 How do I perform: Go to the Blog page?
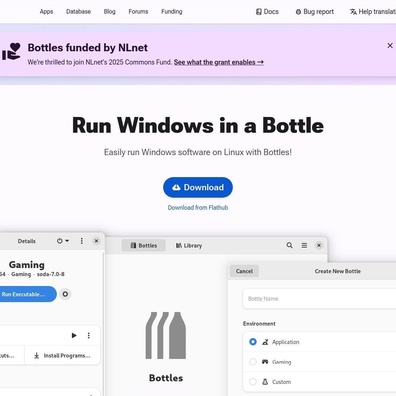pyautogui.click(x=109, y=12)
